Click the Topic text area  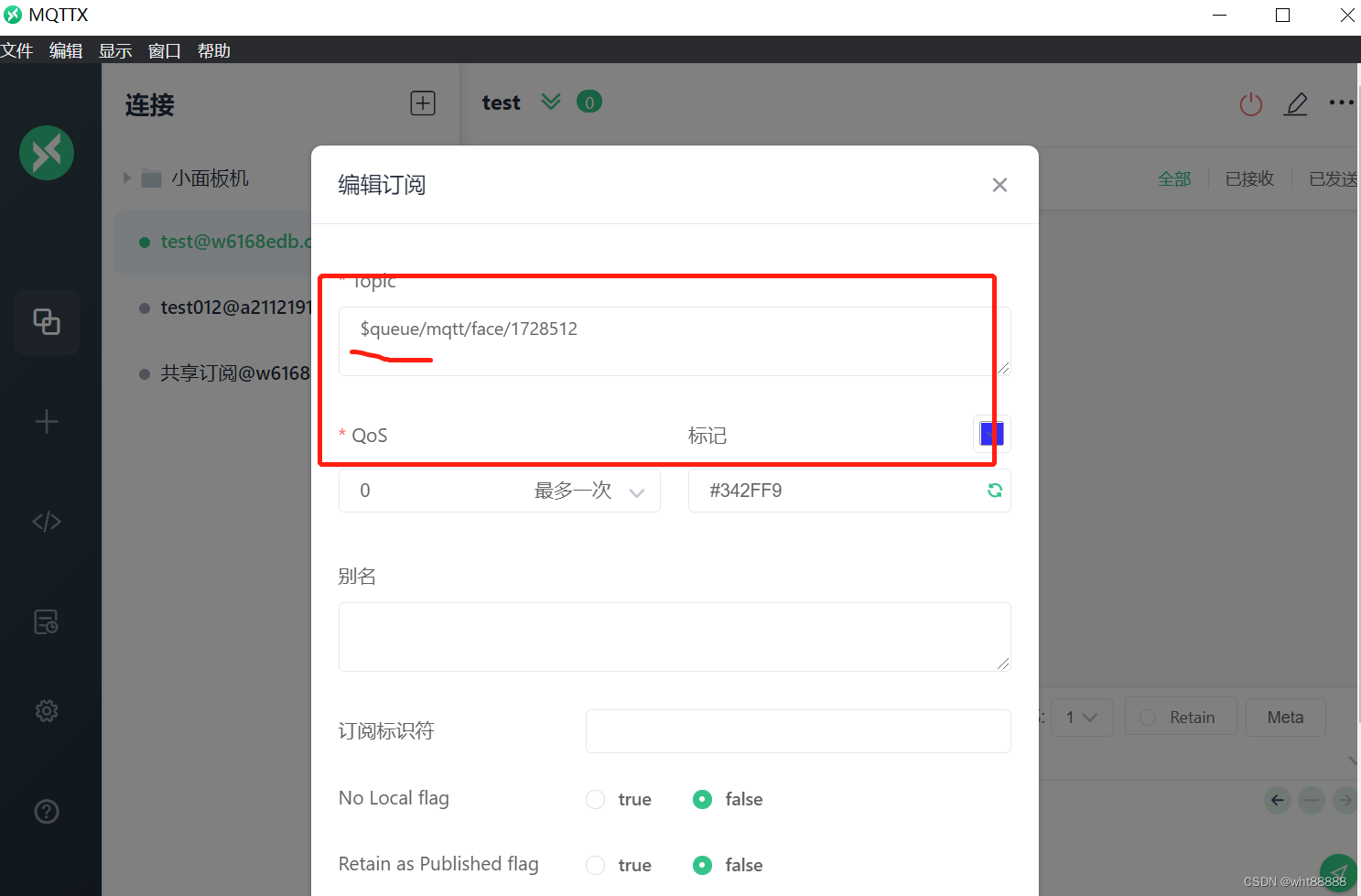(675, 341)
